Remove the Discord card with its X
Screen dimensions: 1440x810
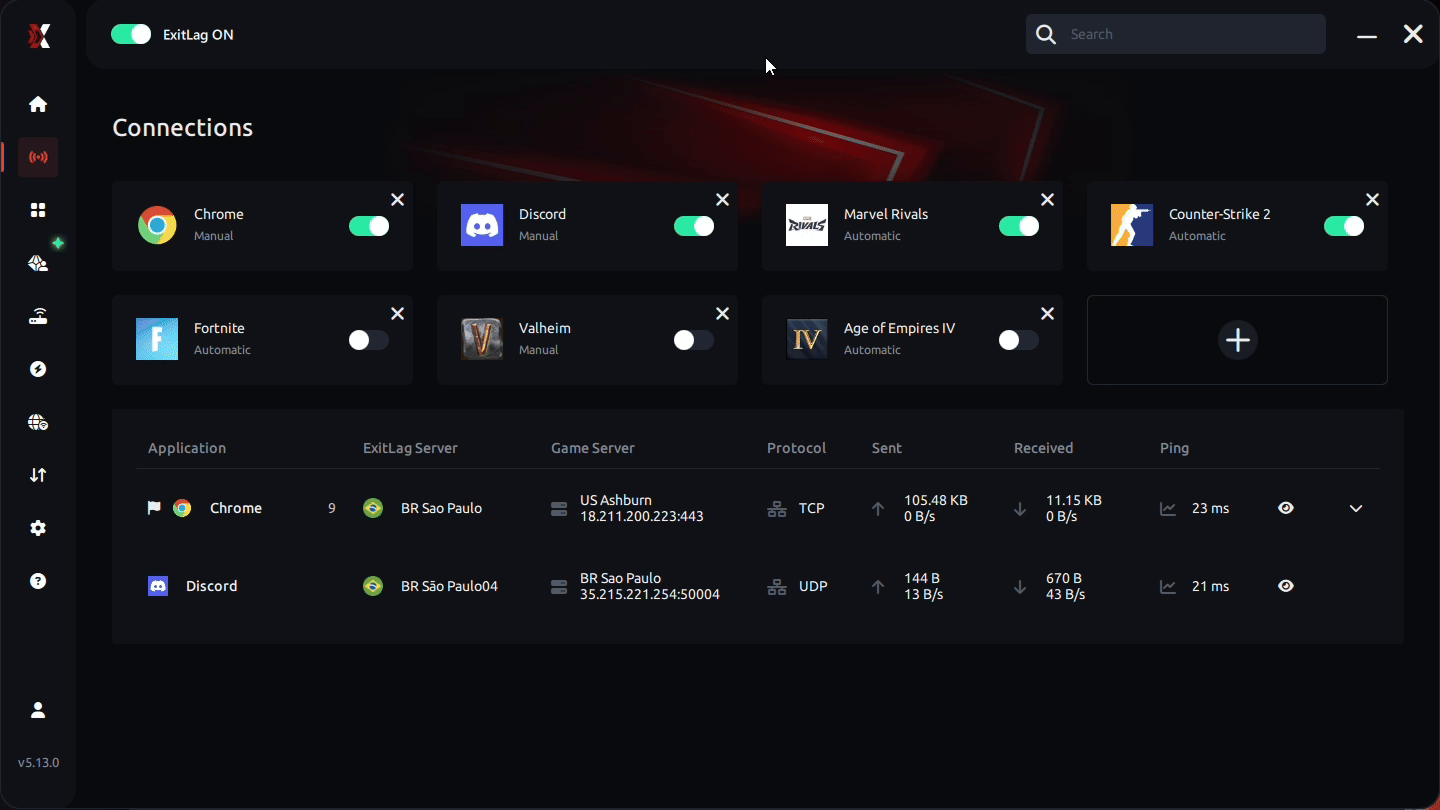pos(722,200)
